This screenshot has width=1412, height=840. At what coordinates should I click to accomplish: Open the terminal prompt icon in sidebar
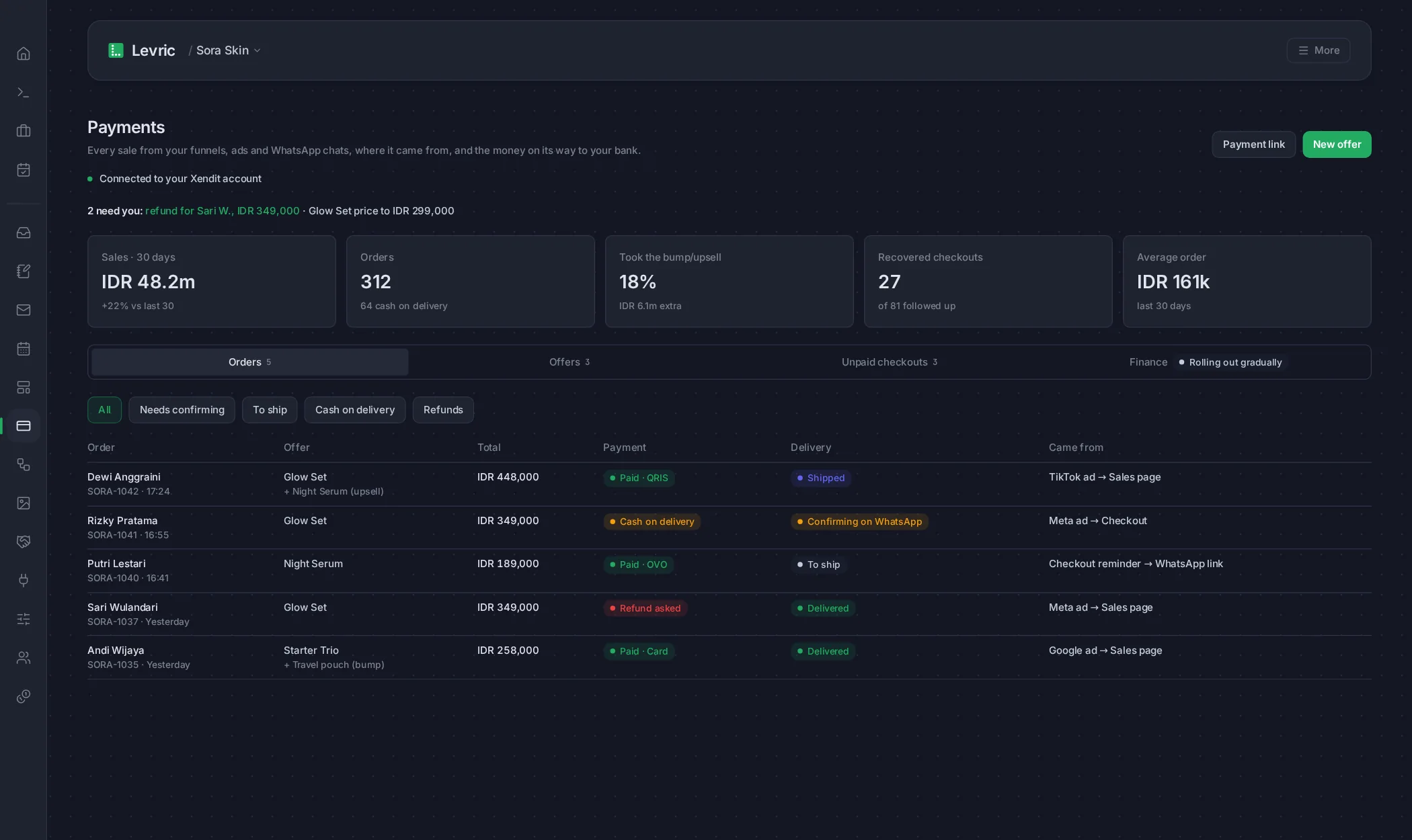(24, 92)
